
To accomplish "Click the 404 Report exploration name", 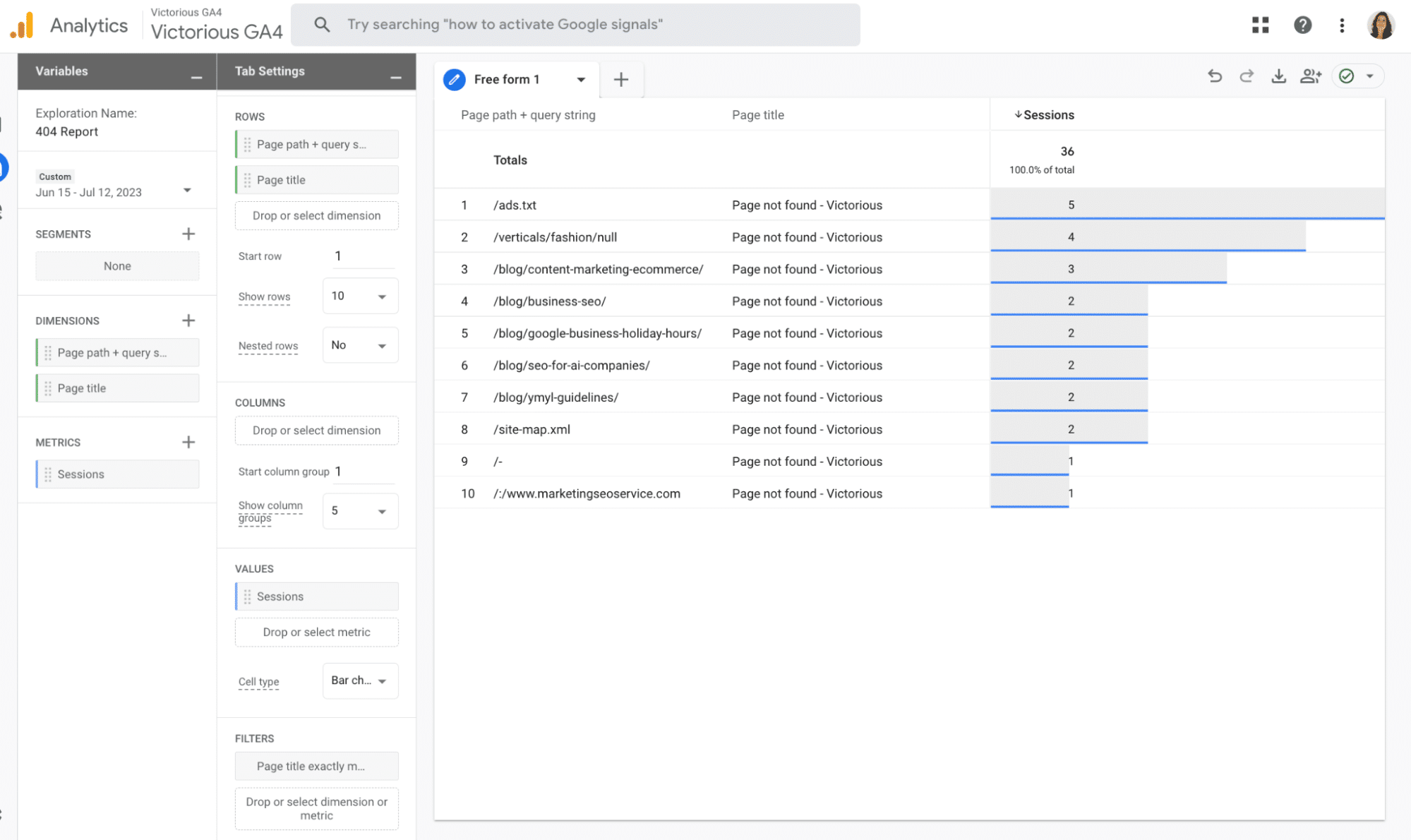I will click(x=67, y=132).
